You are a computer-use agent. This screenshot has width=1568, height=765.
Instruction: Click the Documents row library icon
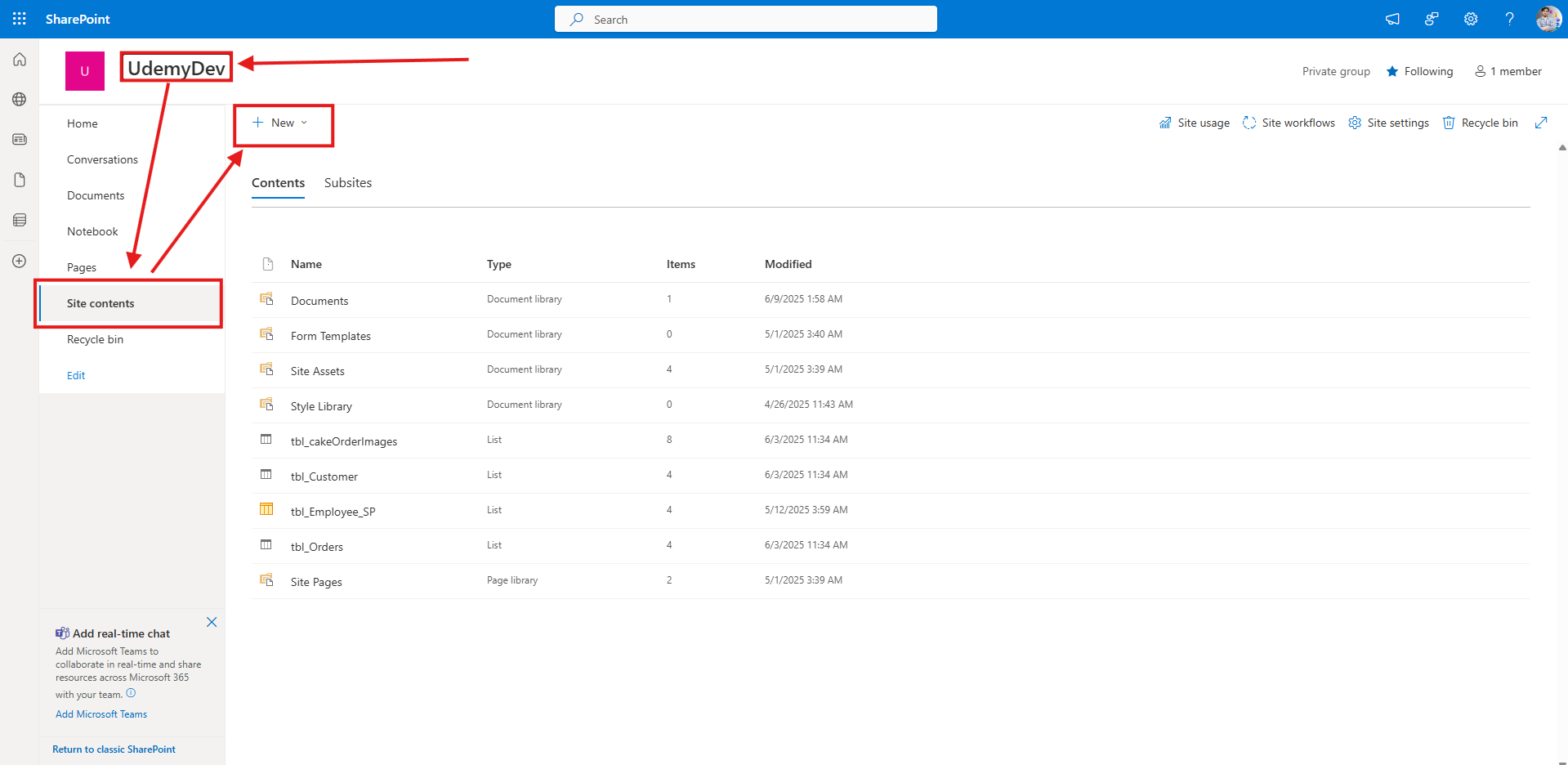pos(266,298)
